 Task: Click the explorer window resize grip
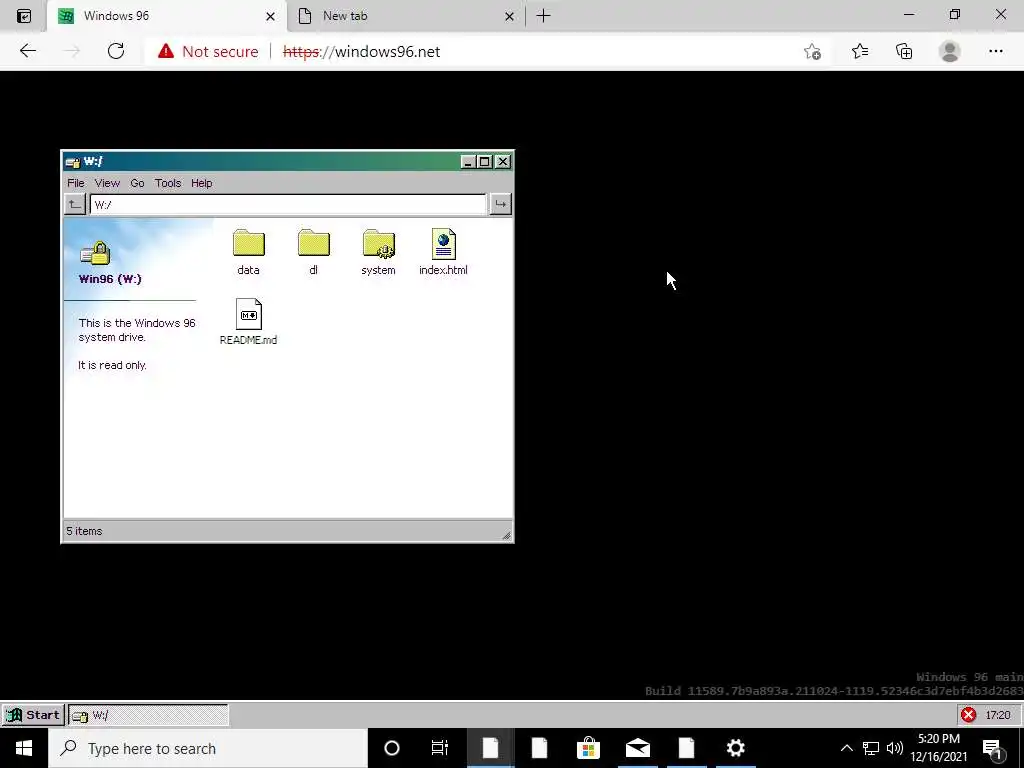tap(505, 535)
